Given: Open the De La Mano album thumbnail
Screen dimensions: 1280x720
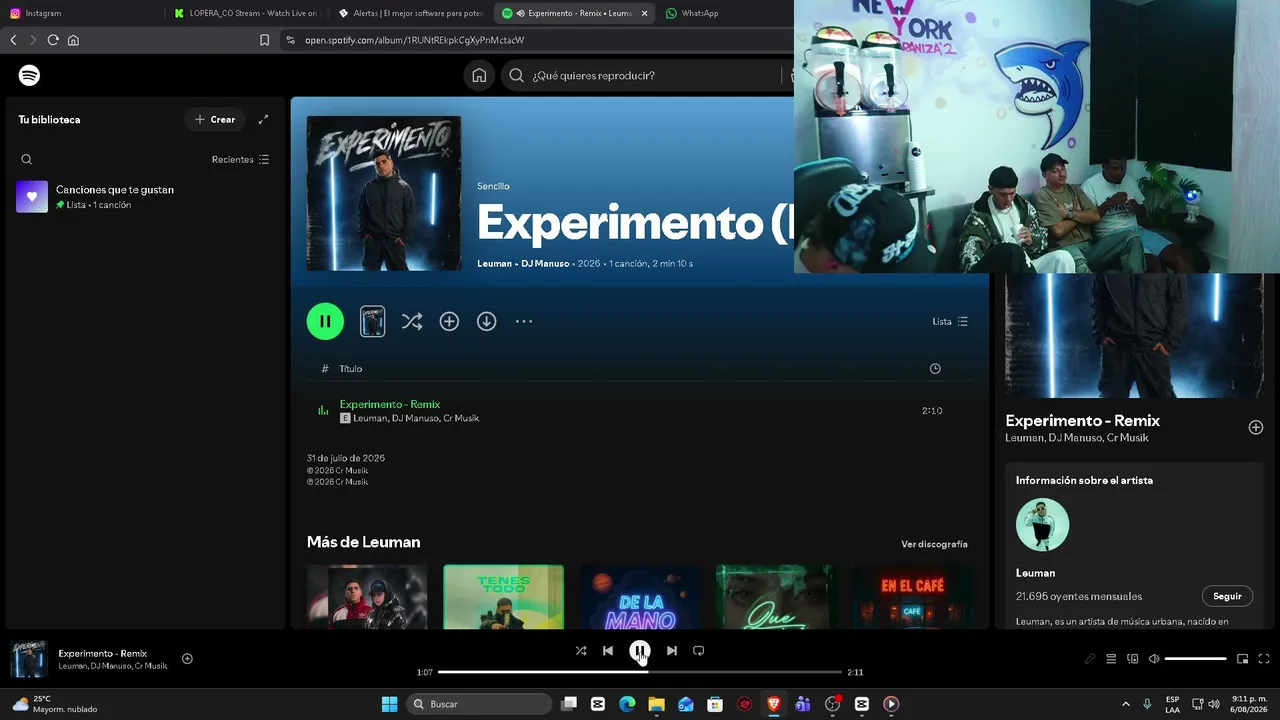Looking at the screenshot, I should click(x=640, y=597).
